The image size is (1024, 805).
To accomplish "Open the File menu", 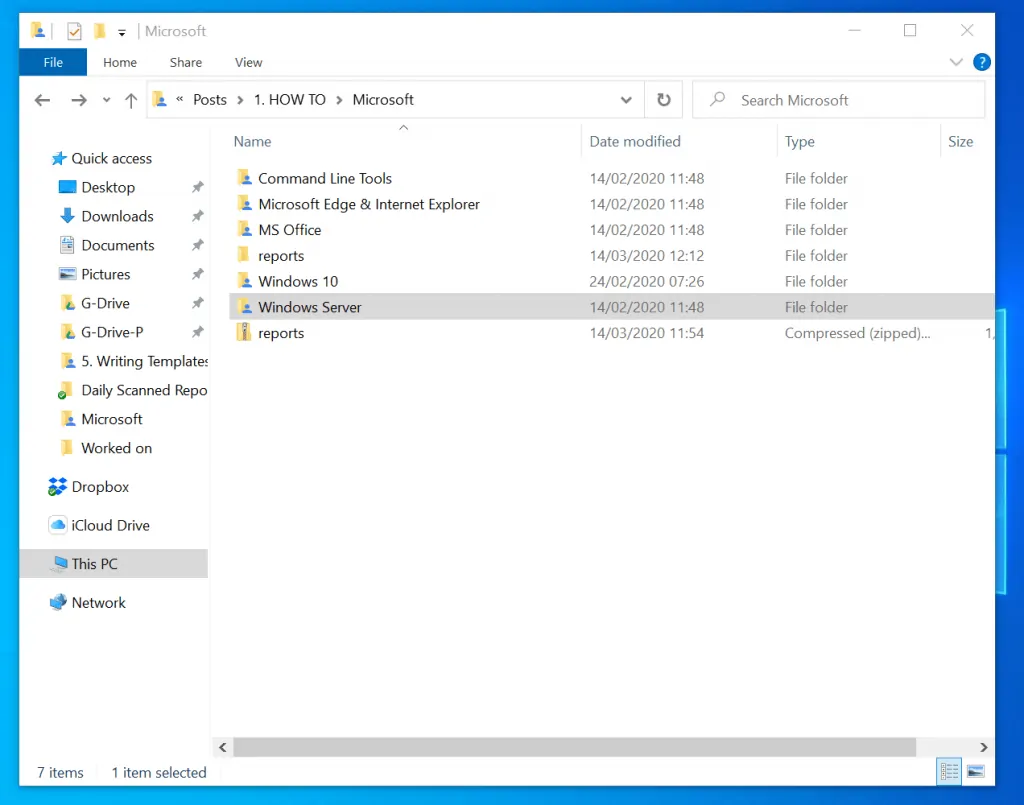I will [52, 62].
